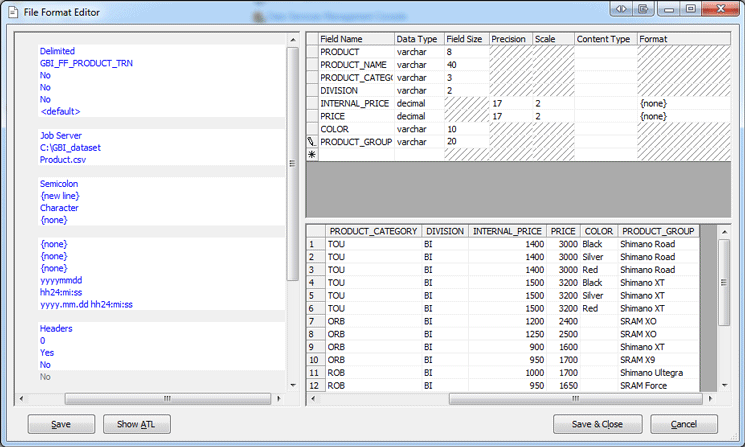The height and width of the screenshot is (447, 745).
Task: Click the Data Type column header
Action: click(x=419, y=39)
